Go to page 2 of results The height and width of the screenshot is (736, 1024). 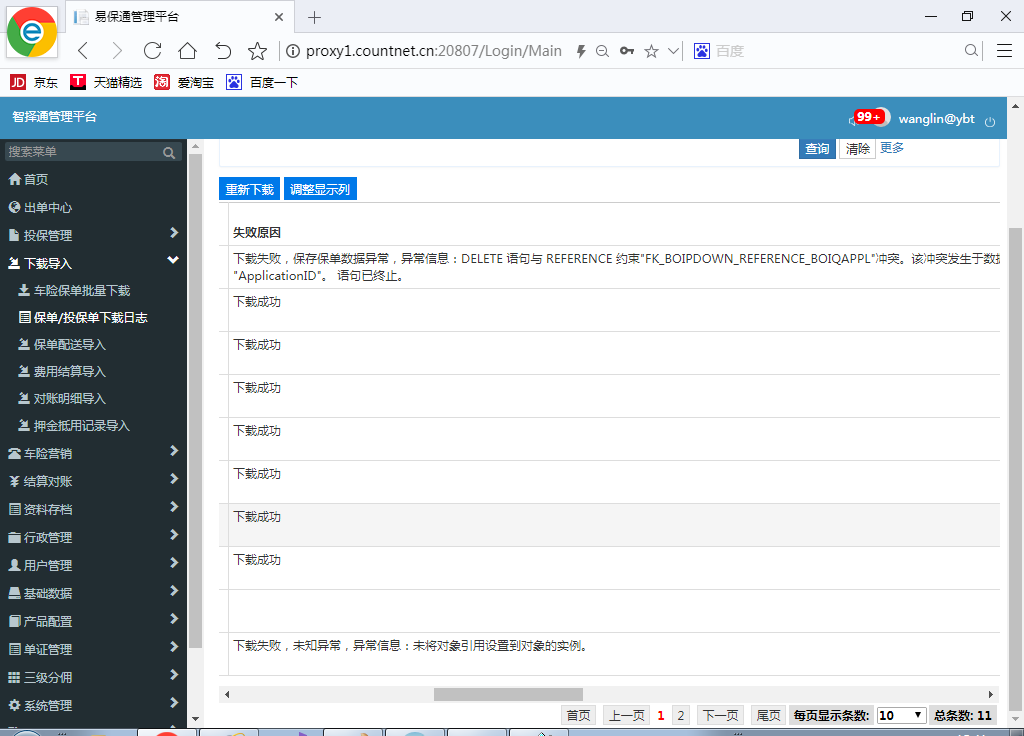[680, 715]
